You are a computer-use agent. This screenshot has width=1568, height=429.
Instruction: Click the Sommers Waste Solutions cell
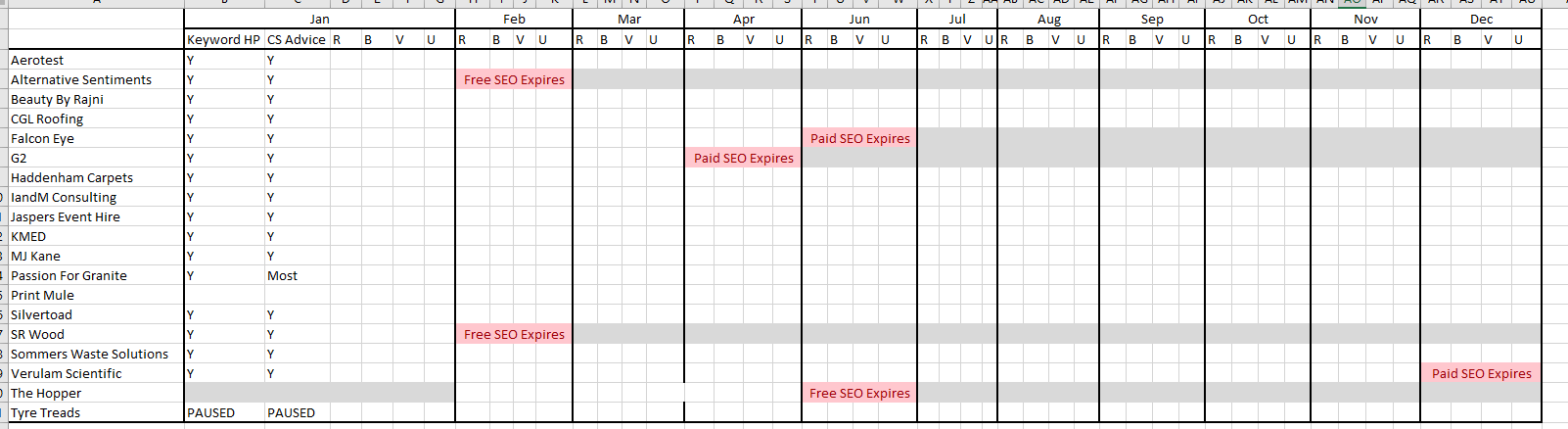[90, 354]
